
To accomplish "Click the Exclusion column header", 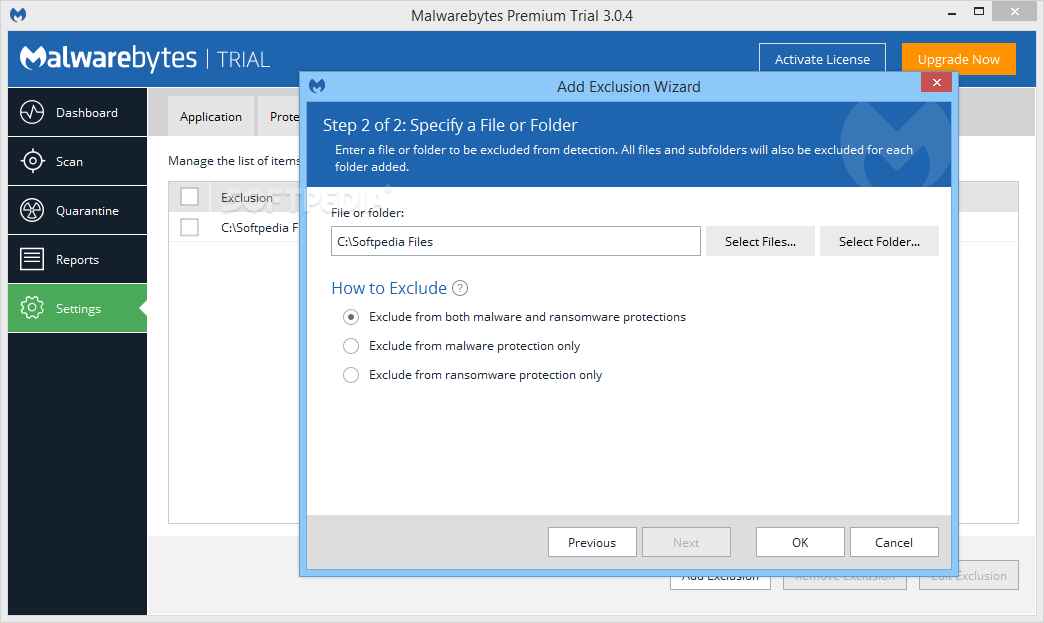I will tap(247, 198).
